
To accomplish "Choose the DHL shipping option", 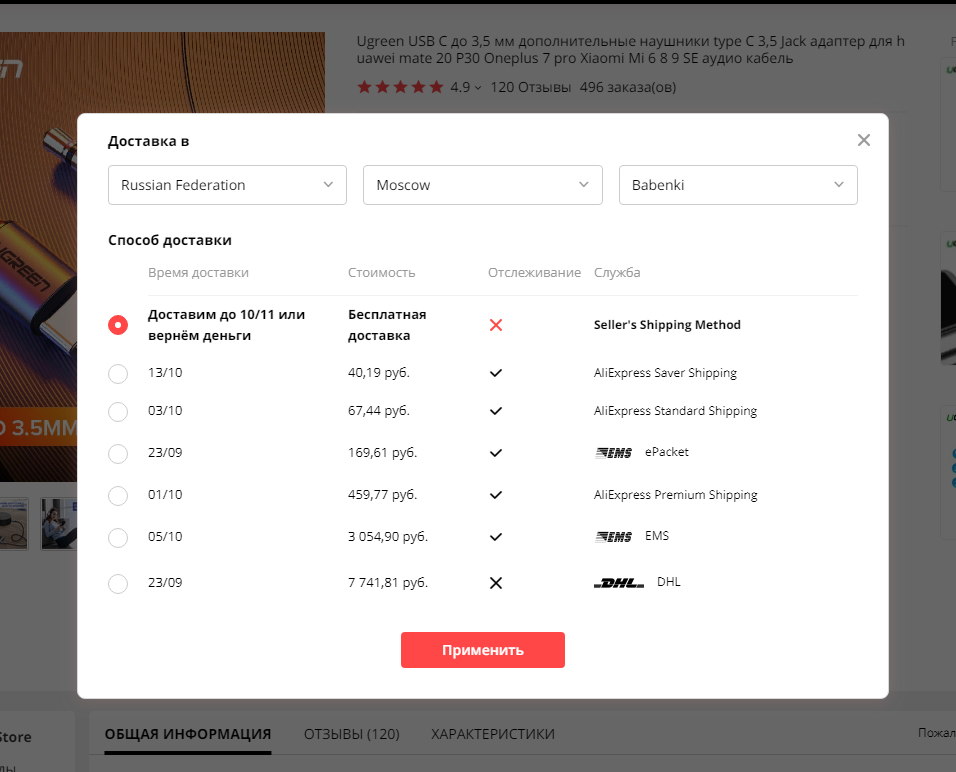I will [118, 583].
